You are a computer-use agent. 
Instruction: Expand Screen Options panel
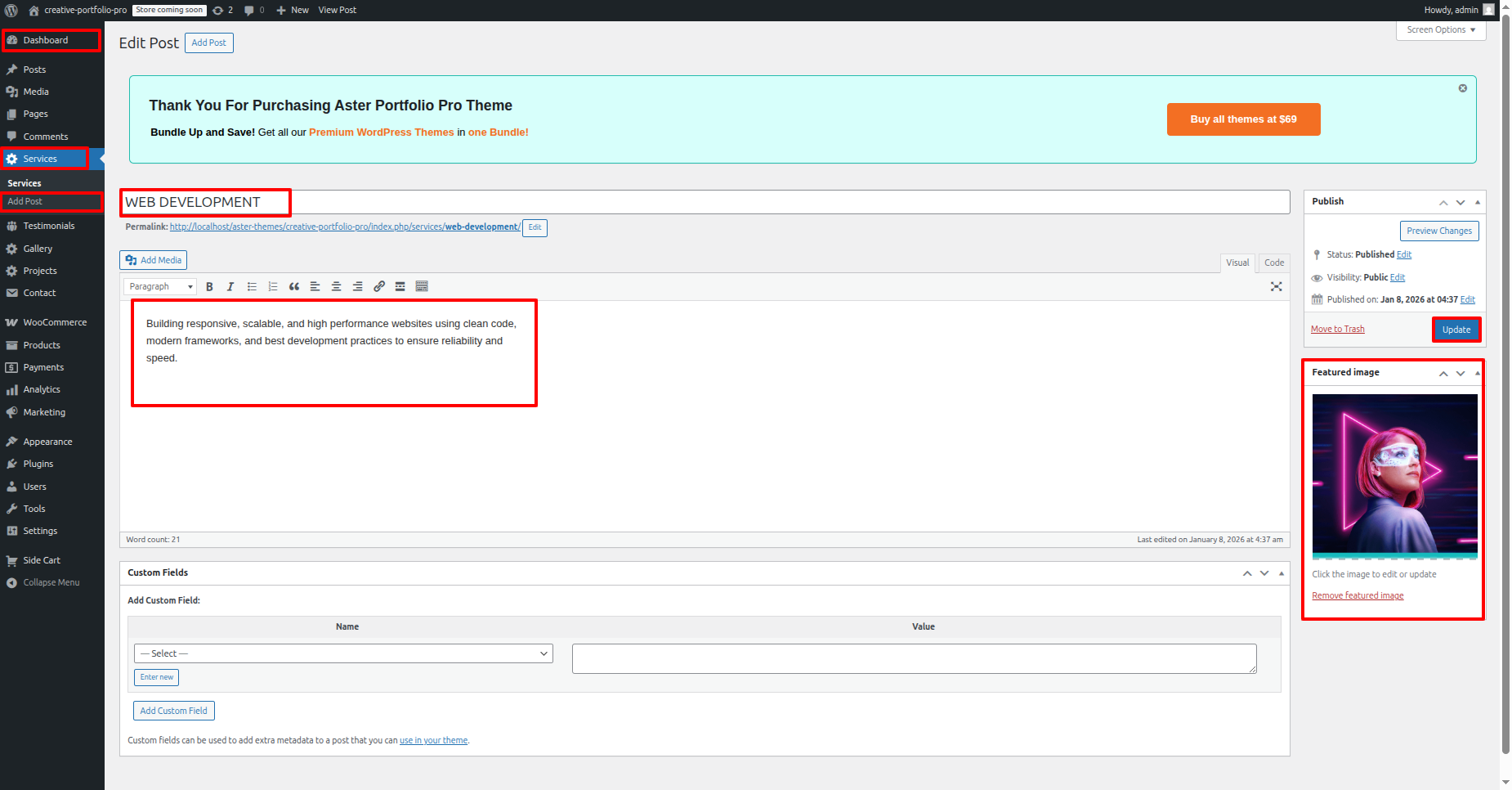(1440, 30)
